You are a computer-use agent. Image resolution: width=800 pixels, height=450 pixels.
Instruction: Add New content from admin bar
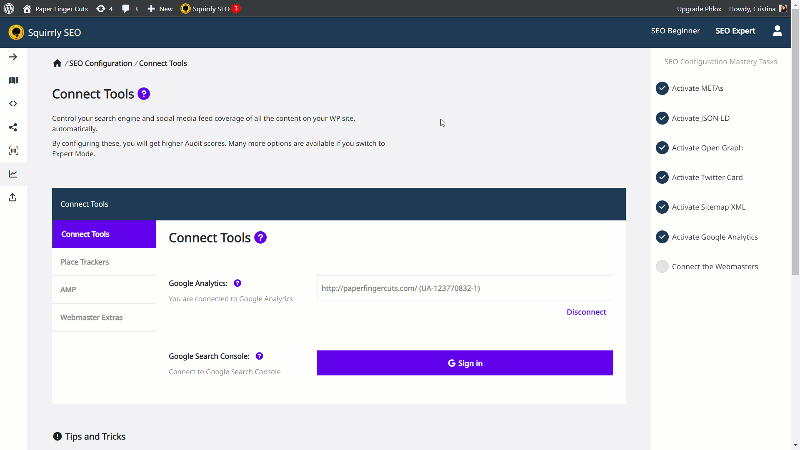pyautogui.click(x=160, y=9)
